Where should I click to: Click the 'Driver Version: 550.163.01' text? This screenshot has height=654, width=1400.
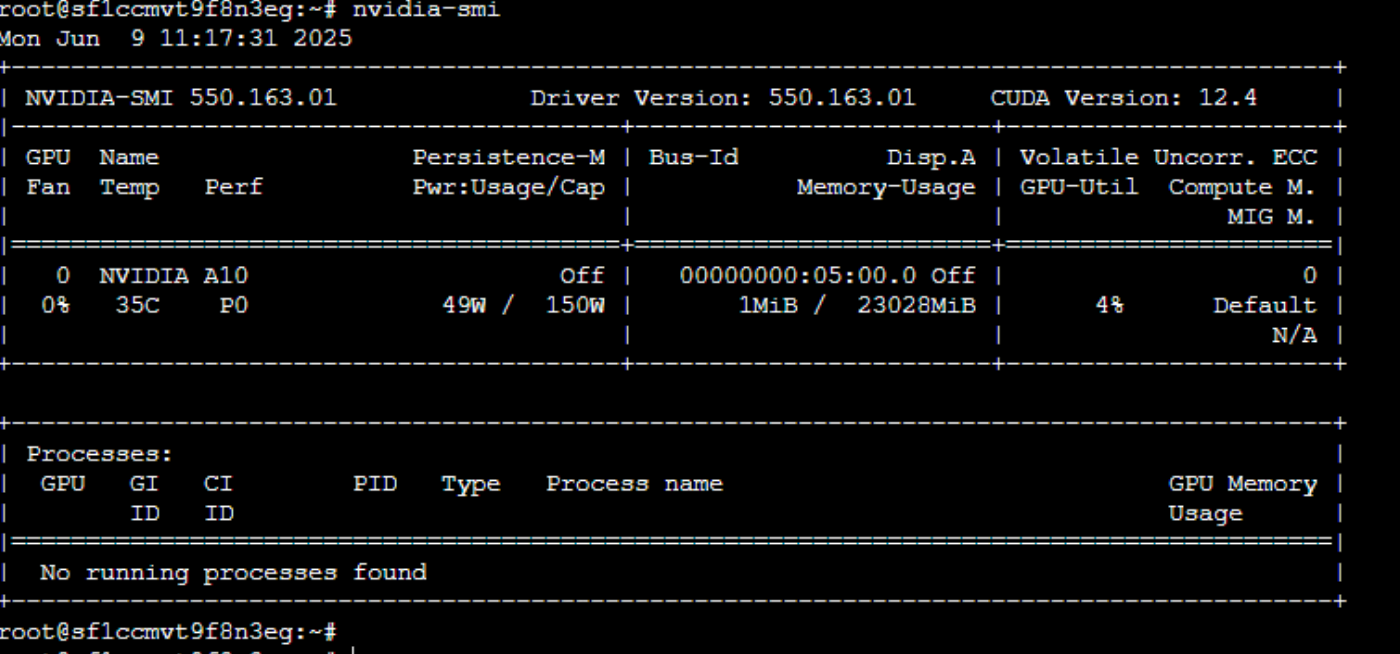pos(723,98)
